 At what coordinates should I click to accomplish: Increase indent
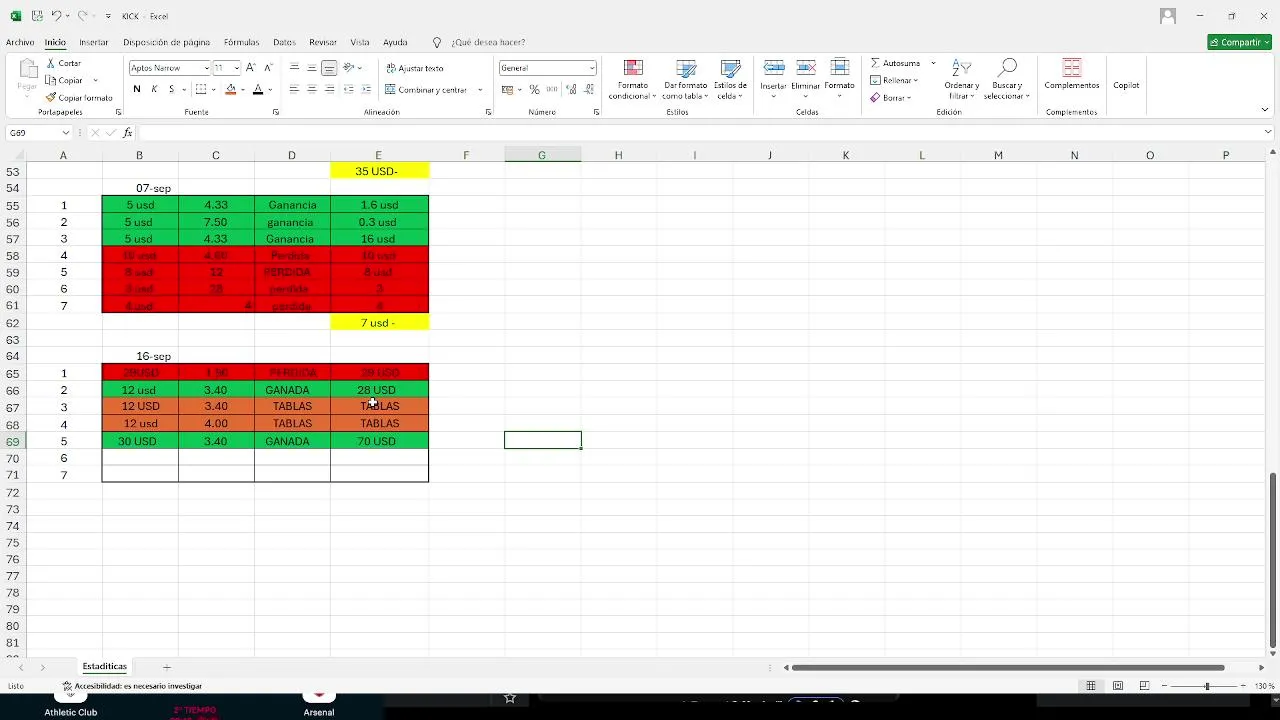(x=366, y=89)
